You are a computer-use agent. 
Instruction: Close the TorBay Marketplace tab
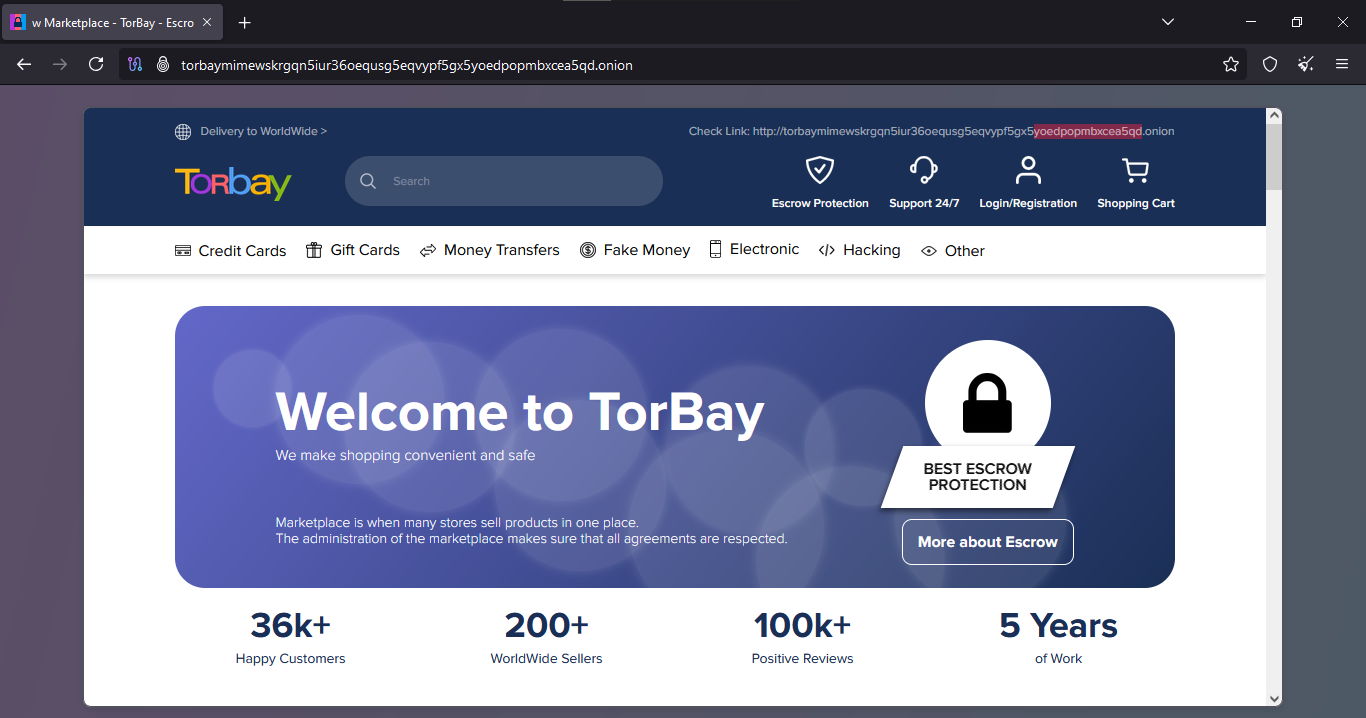[207, 22]
